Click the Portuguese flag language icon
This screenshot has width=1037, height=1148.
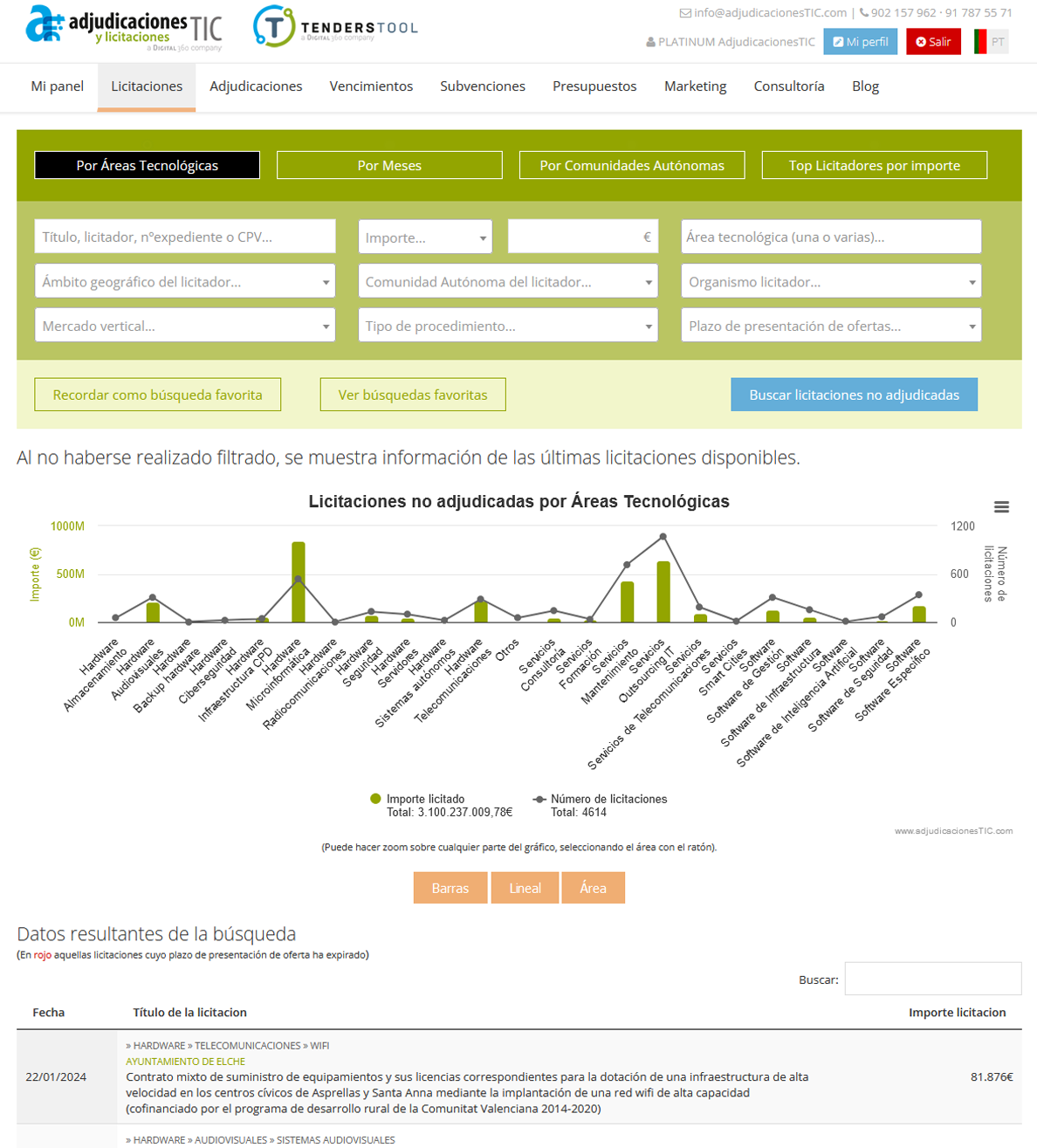click(980, 41)
